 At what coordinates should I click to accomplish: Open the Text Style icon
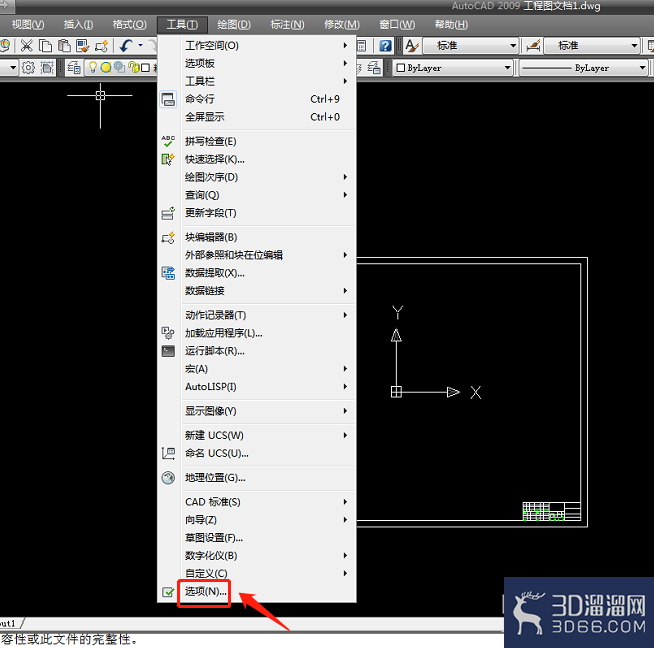[x=412, y=45]
